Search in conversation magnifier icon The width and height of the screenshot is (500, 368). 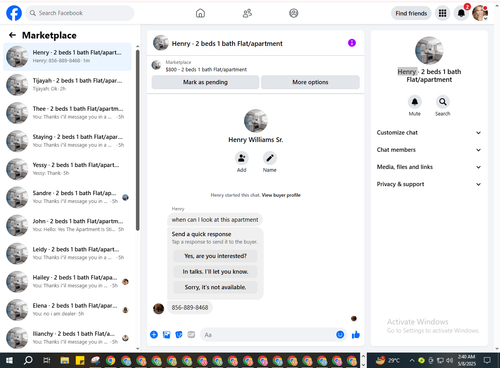click(x=443, y=102)
